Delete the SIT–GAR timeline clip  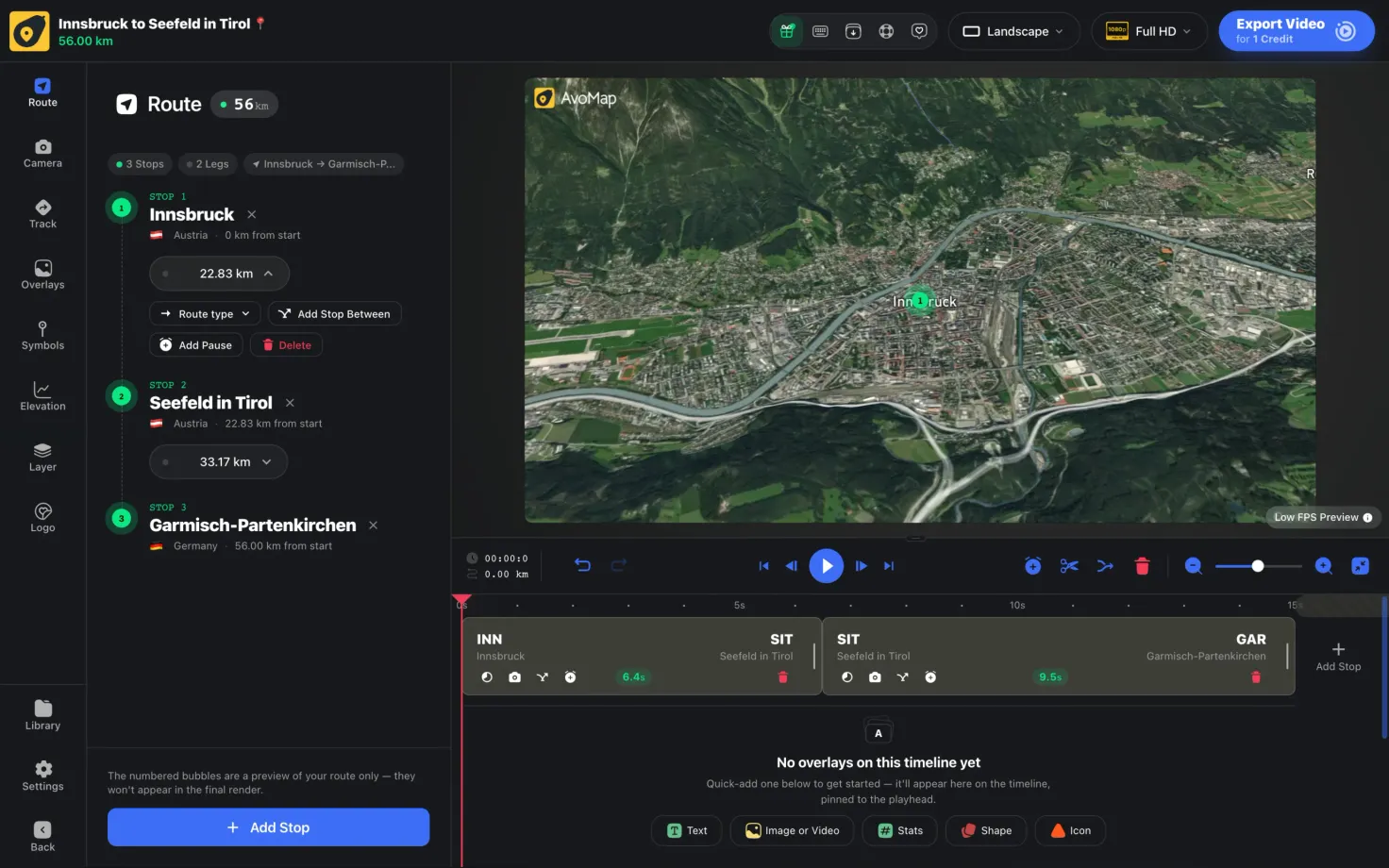coord(1255,677)
